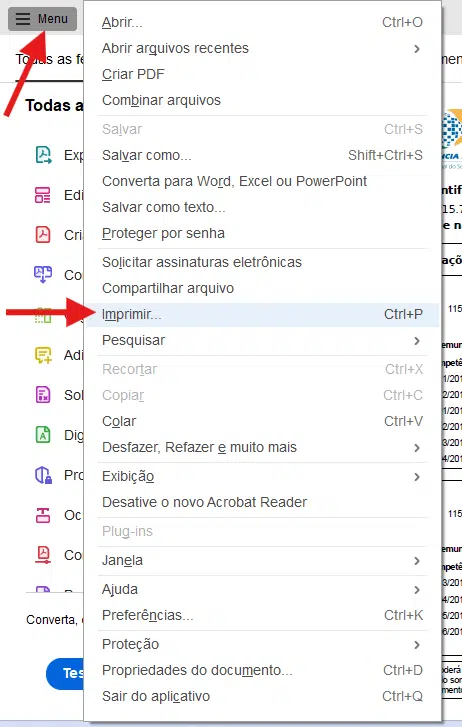Select Combinar arquivos menu entry
Viewport: 462px width, 727px height.
[x=262, y=100]
